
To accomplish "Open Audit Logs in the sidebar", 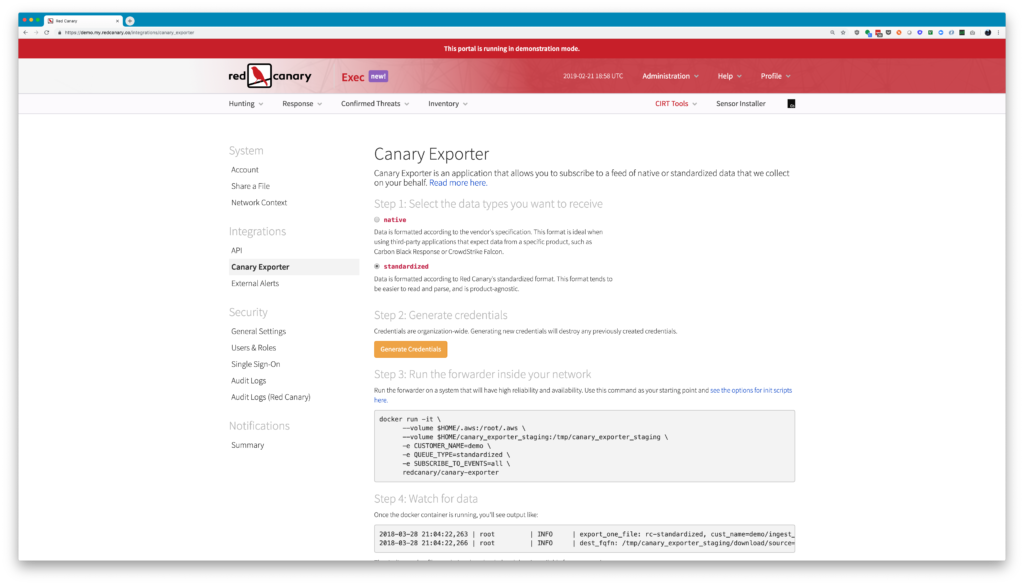I will point(250,381).
